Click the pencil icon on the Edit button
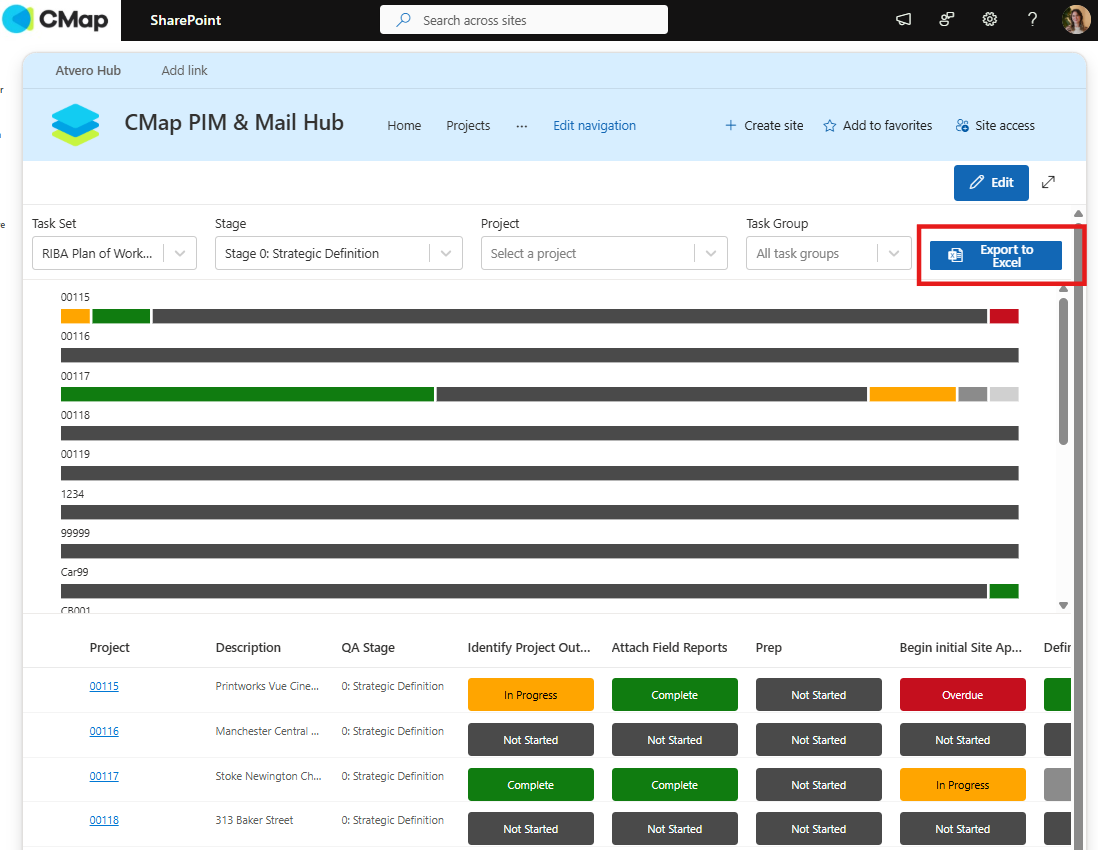 pyautogui.click(x=976, y=183)
